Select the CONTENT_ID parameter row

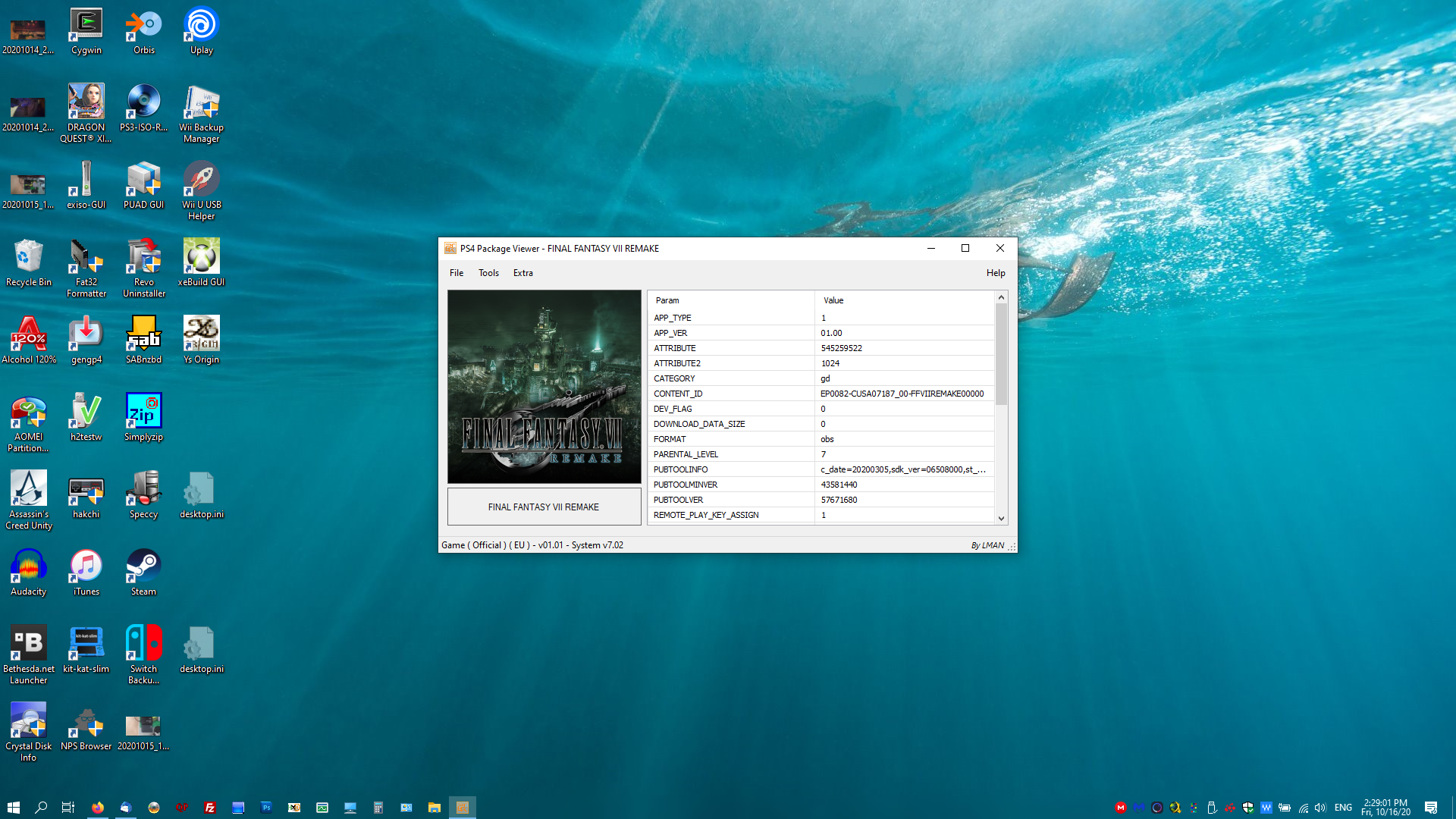click(x=821, y=394)
